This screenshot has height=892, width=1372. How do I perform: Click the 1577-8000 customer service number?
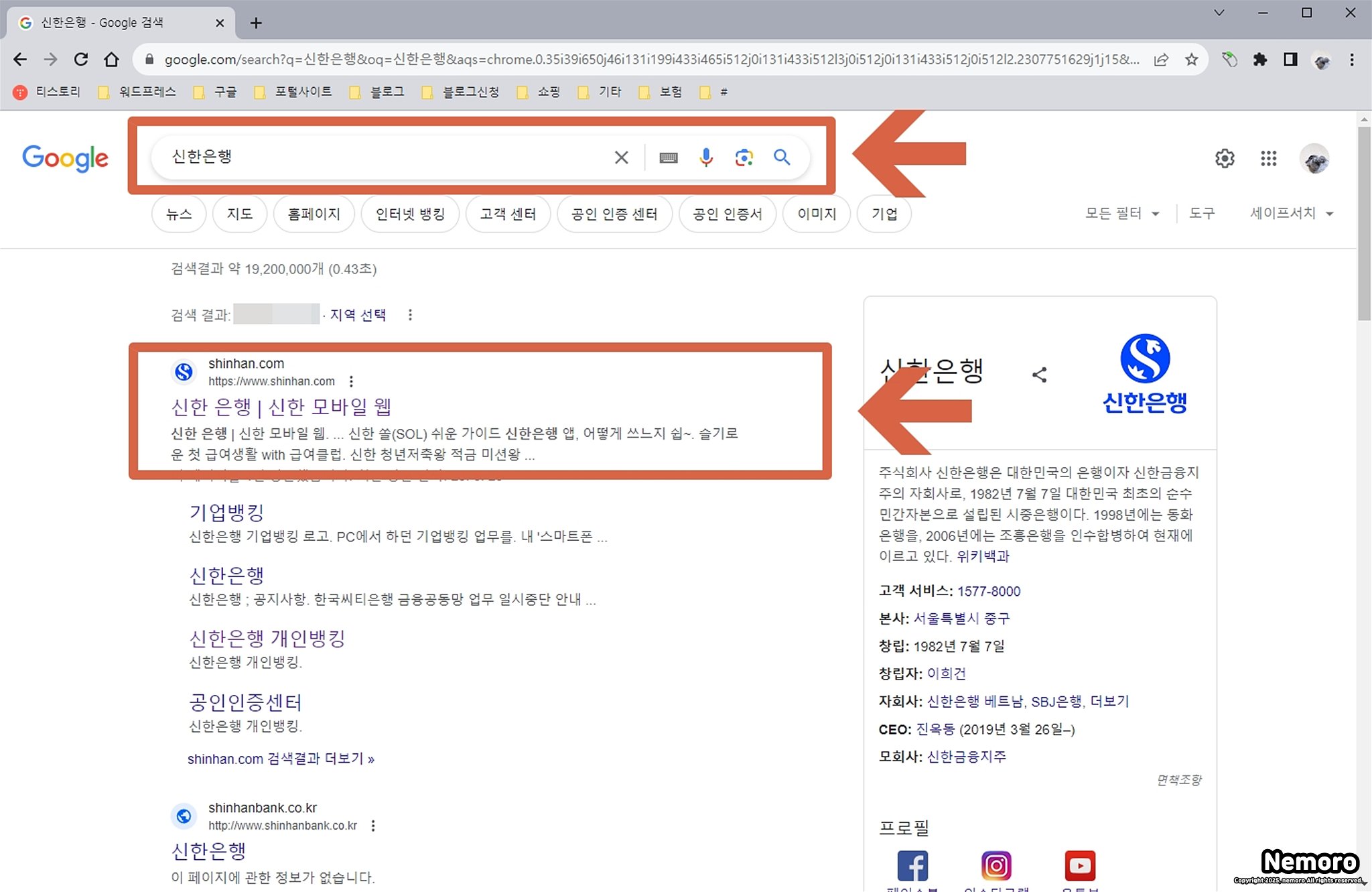tap(989, 591)
